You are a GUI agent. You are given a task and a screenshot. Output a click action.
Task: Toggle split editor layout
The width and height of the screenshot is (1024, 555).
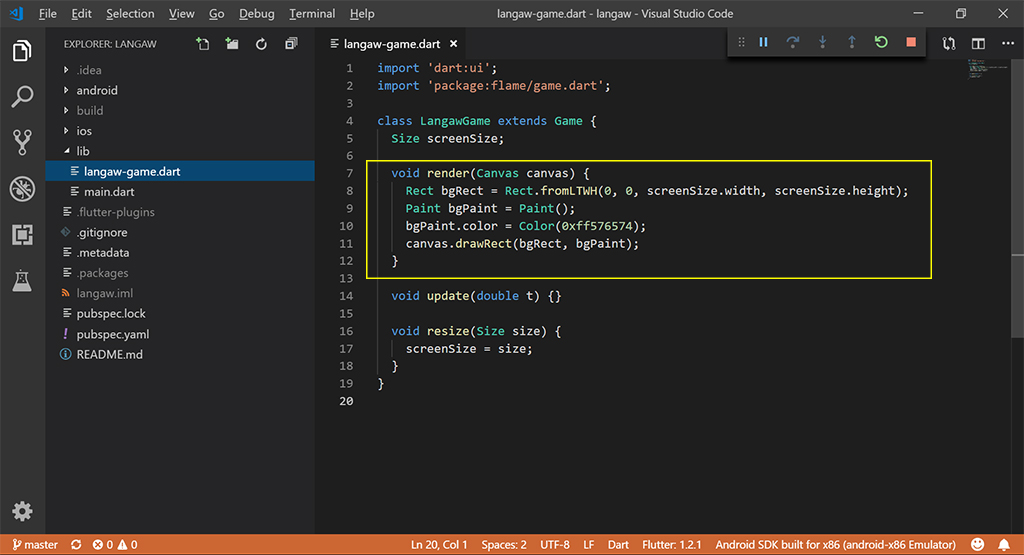coord(978,44)
